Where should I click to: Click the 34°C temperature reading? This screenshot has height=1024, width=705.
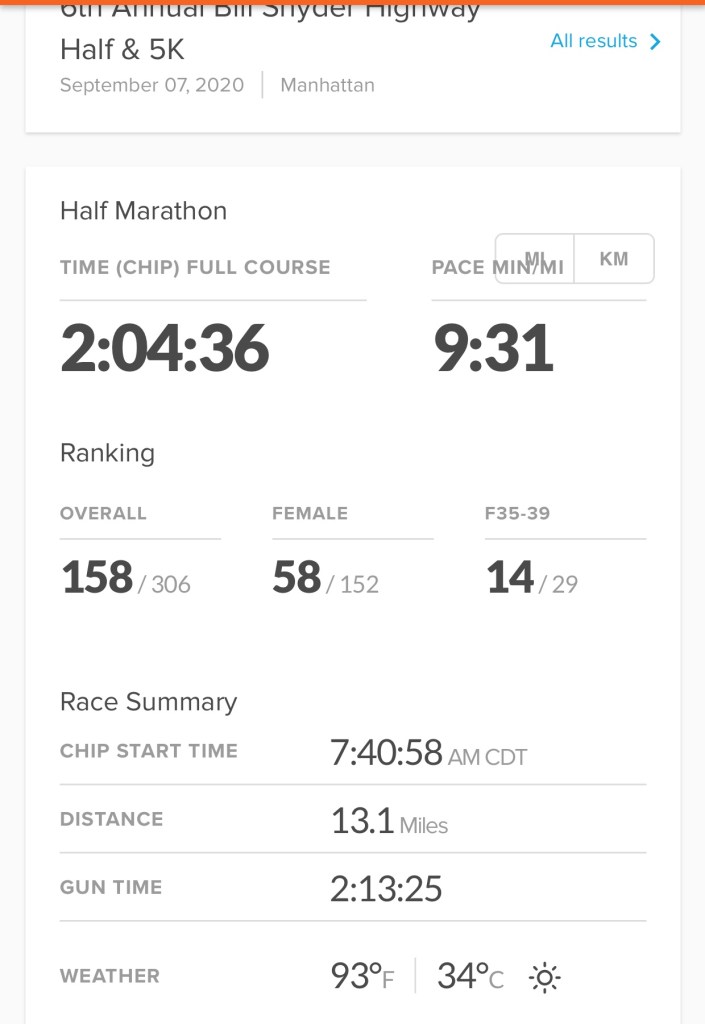point(470,976)
